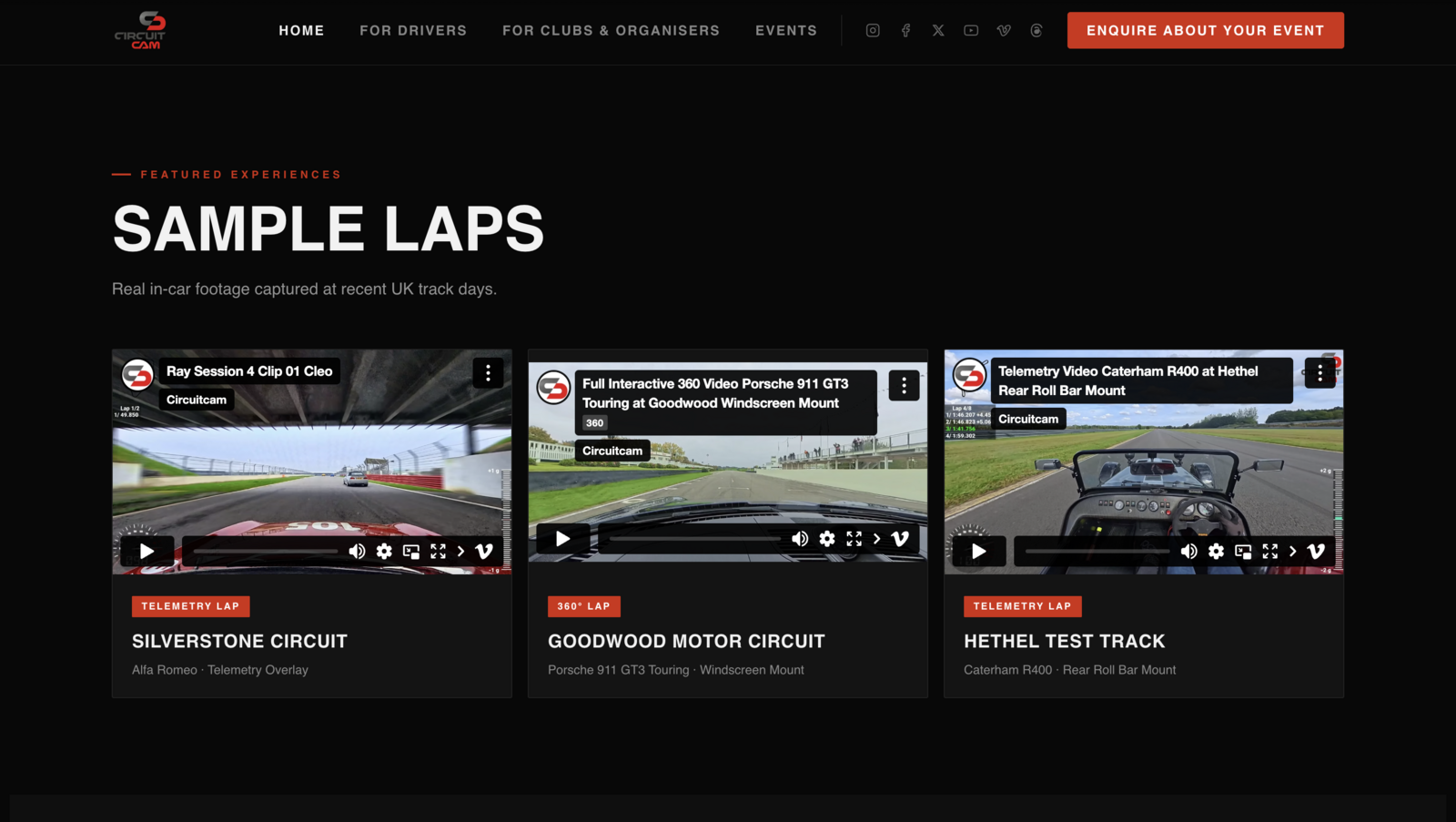This screenshot has height=822, width=1456.
Task: Click the Circuitcam label on the Goodwood video
Action: coord(612,451)
